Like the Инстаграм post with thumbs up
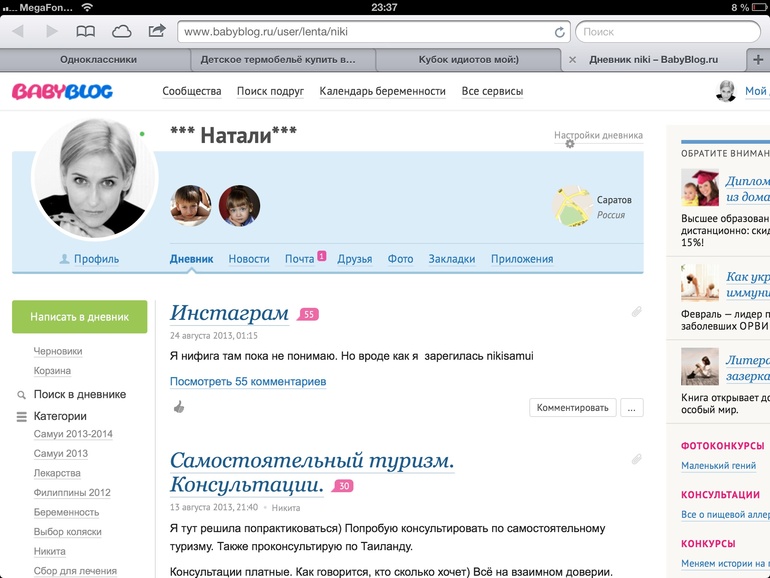770x578 pixels. (x=179, y=407)
